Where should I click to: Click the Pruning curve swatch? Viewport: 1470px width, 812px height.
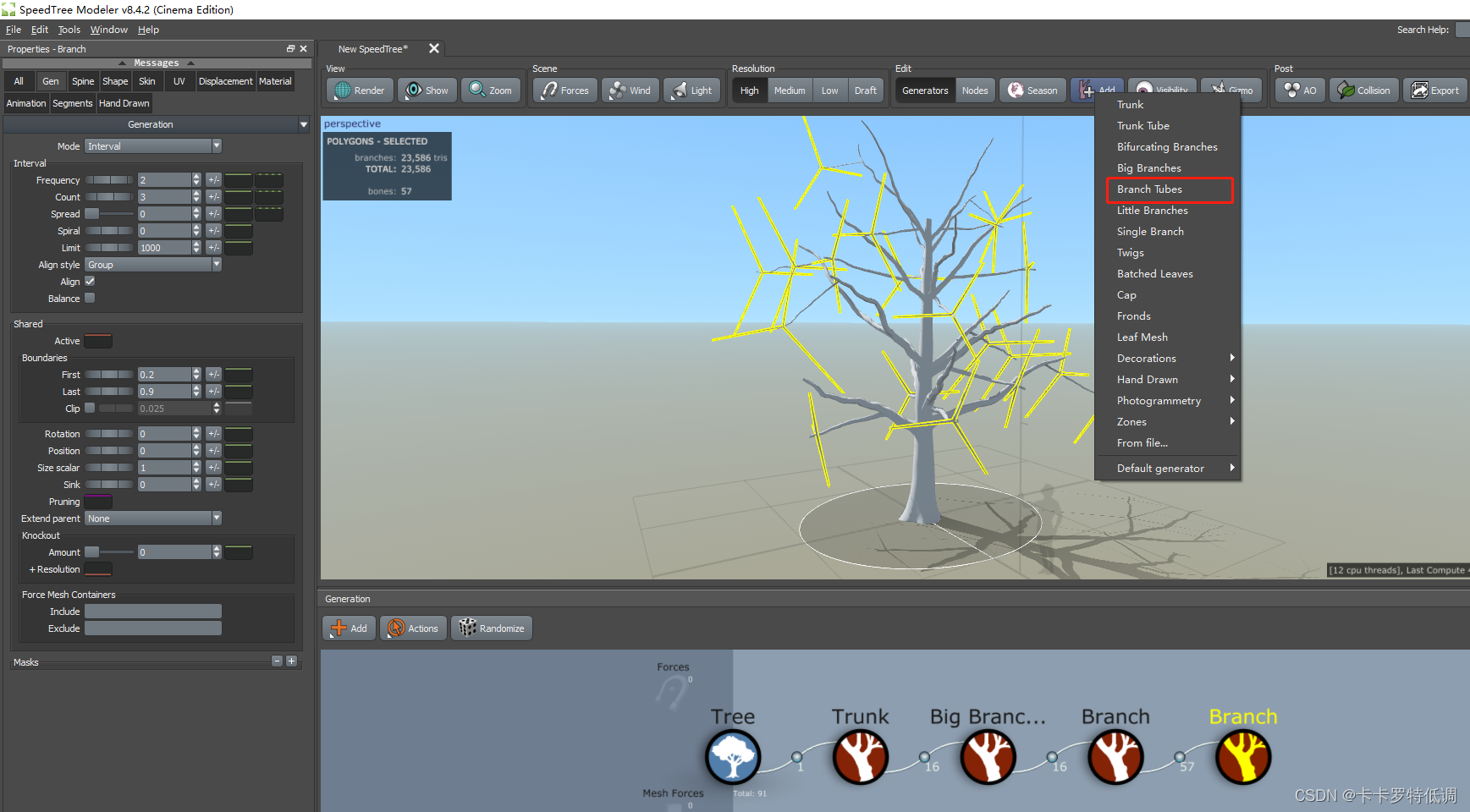pyautogui.click(x=98, y=502)
